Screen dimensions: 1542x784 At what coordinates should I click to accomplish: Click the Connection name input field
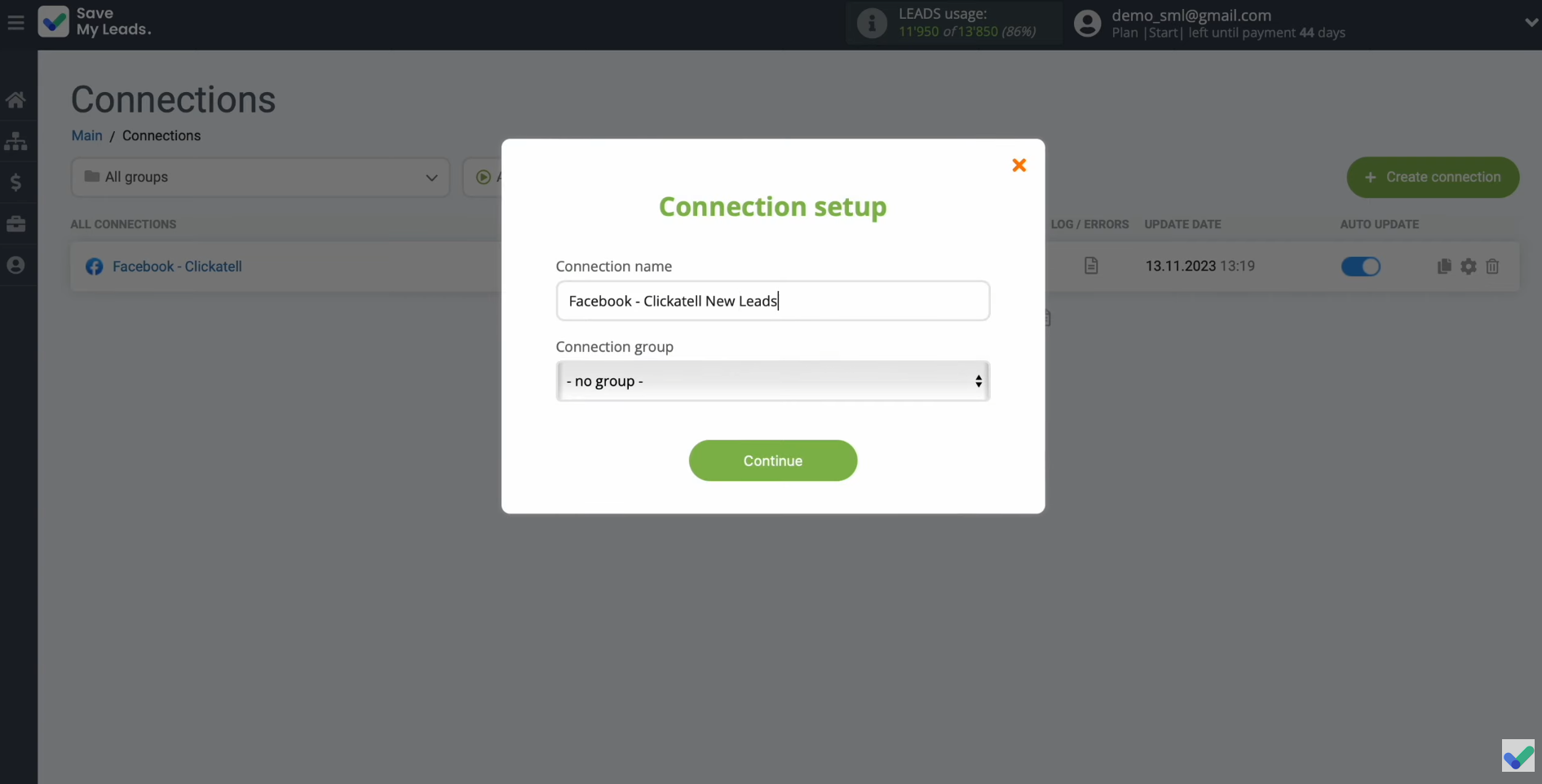pyautogui.click(x=772, y=301)
